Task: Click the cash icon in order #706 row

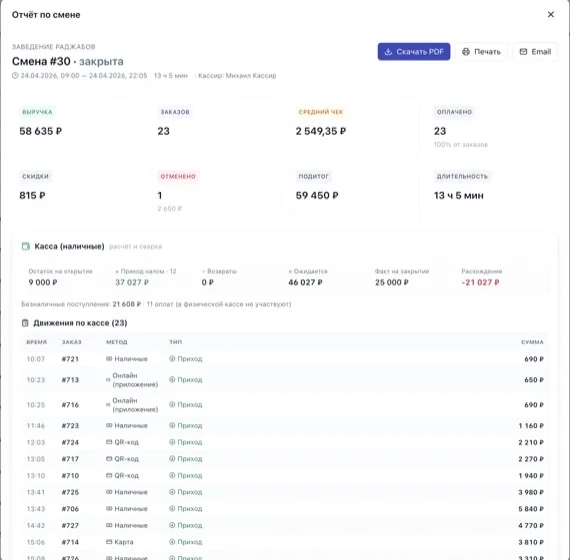Action: pos(109,509)
